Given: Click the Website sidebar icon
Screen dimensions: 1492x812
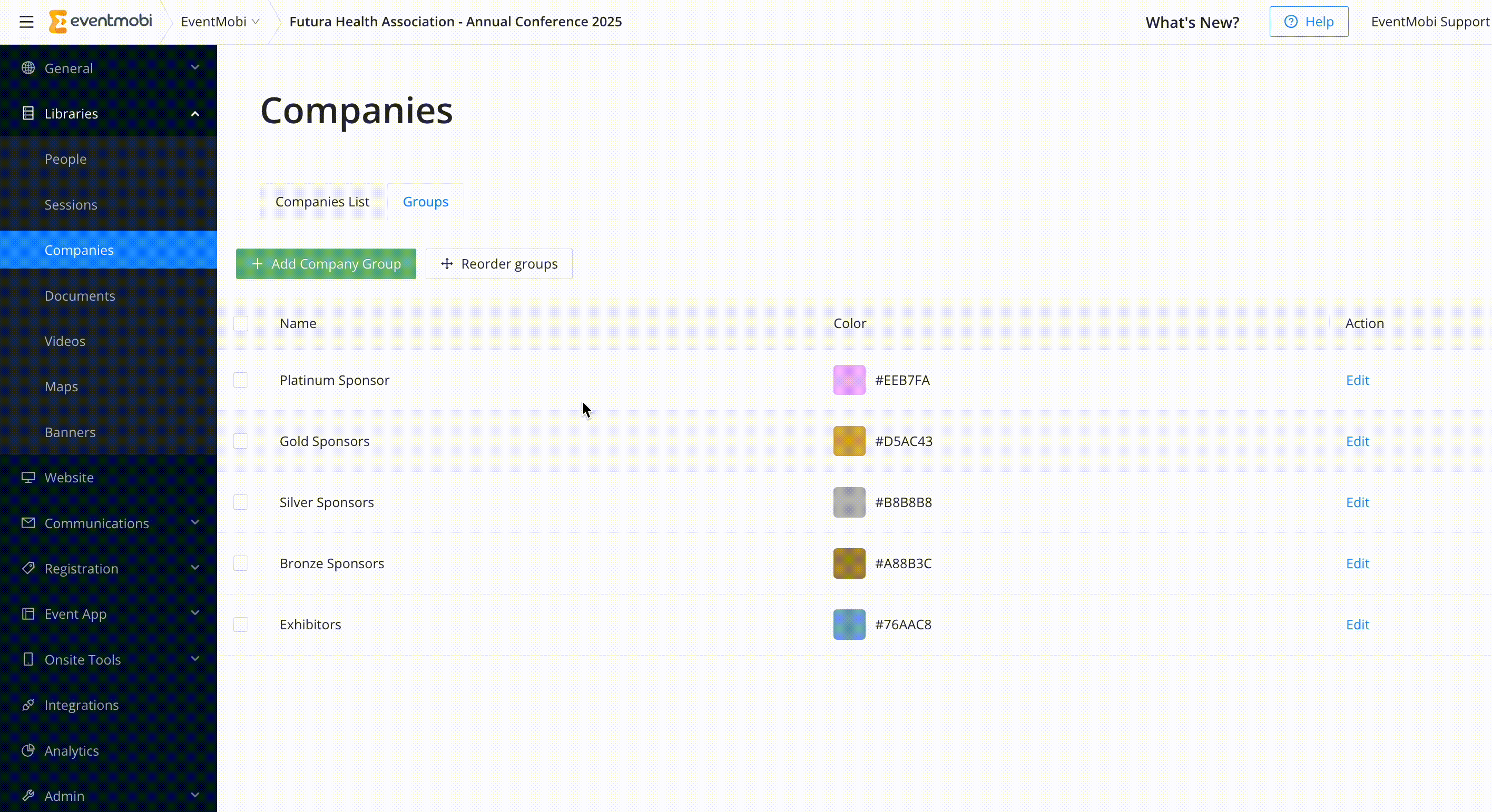Looking at the screenshot, I should pos(28,477).
